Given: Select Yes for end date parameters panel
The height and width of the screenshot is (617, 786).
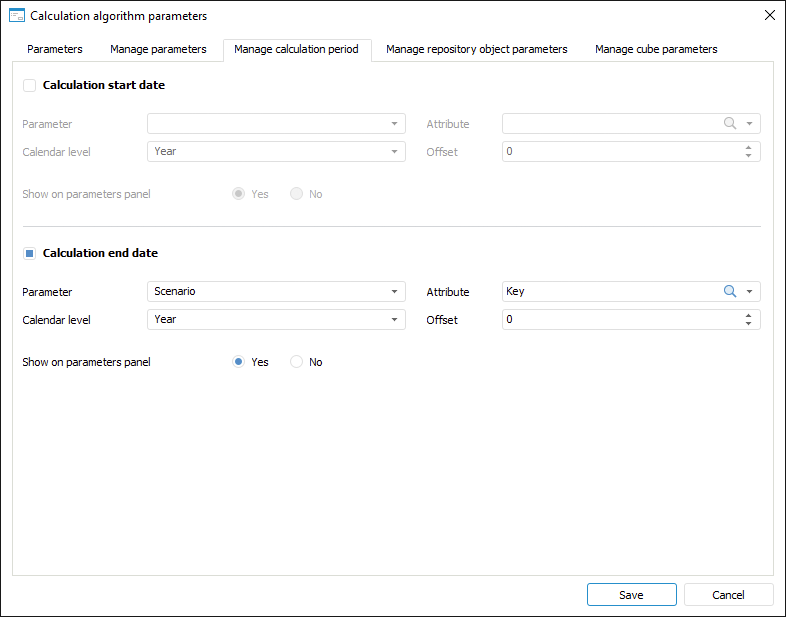Looking at the screenshot, I should click(x=239, y=362).
